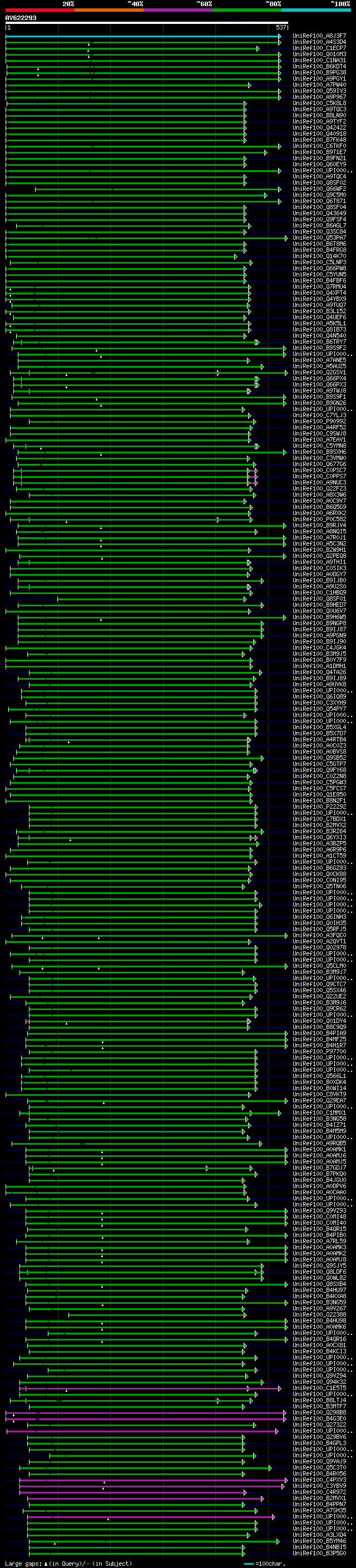The height and width of the screenshot is (1568, 356).
Task: Click the cyan 100% identity legend segment
Action: pyautogui.click(x=315, y=10)
